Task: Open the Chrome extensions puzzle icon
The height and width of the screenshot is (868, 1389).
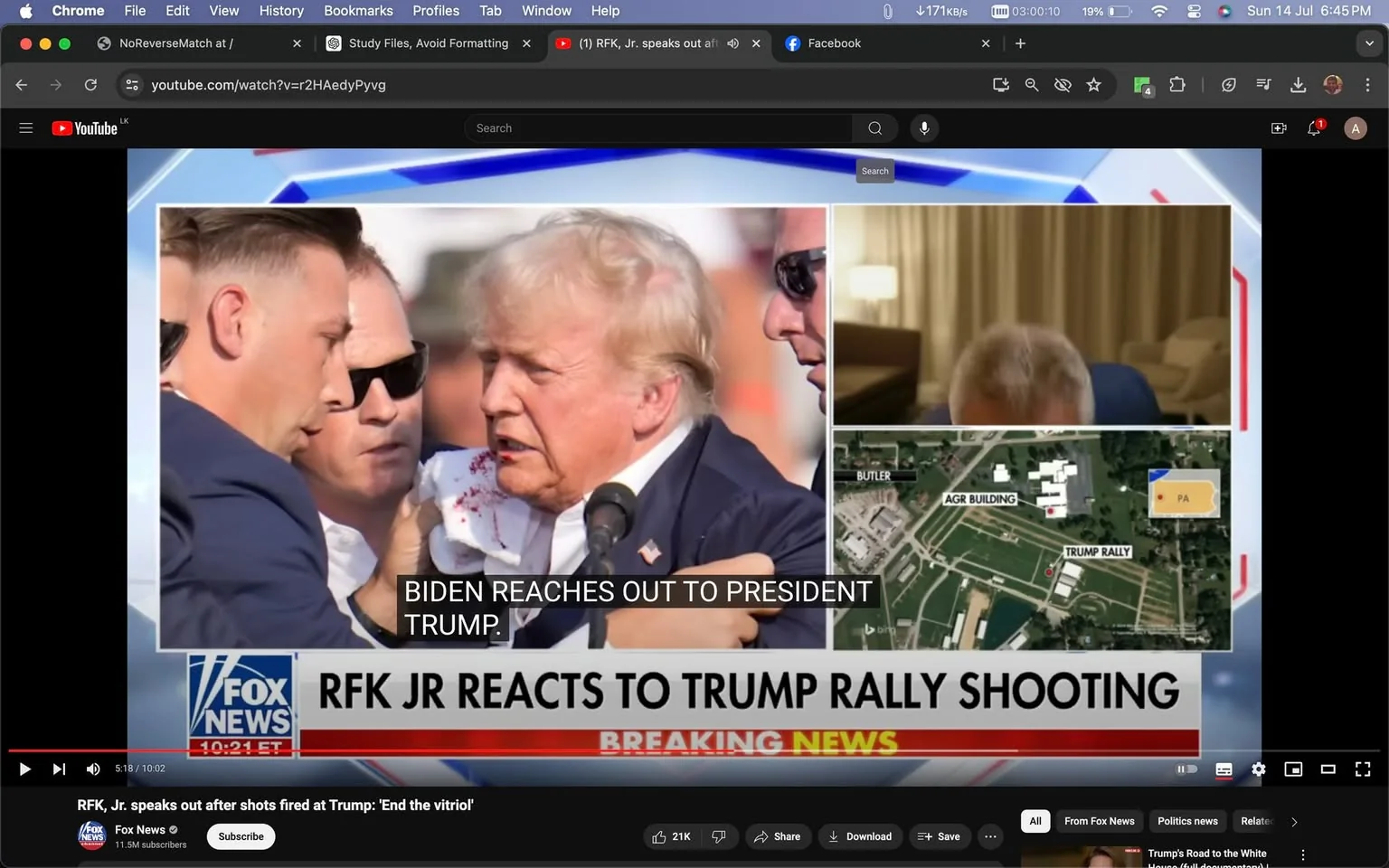Action: 1177,85
